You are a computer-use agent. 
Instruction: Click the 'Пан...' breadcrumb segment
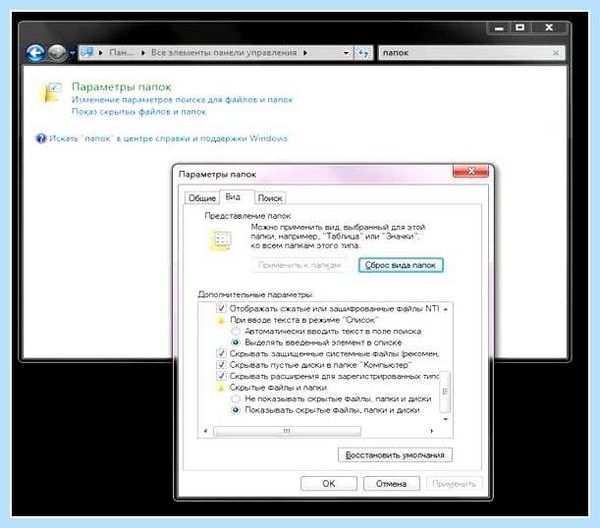point(121,52)
